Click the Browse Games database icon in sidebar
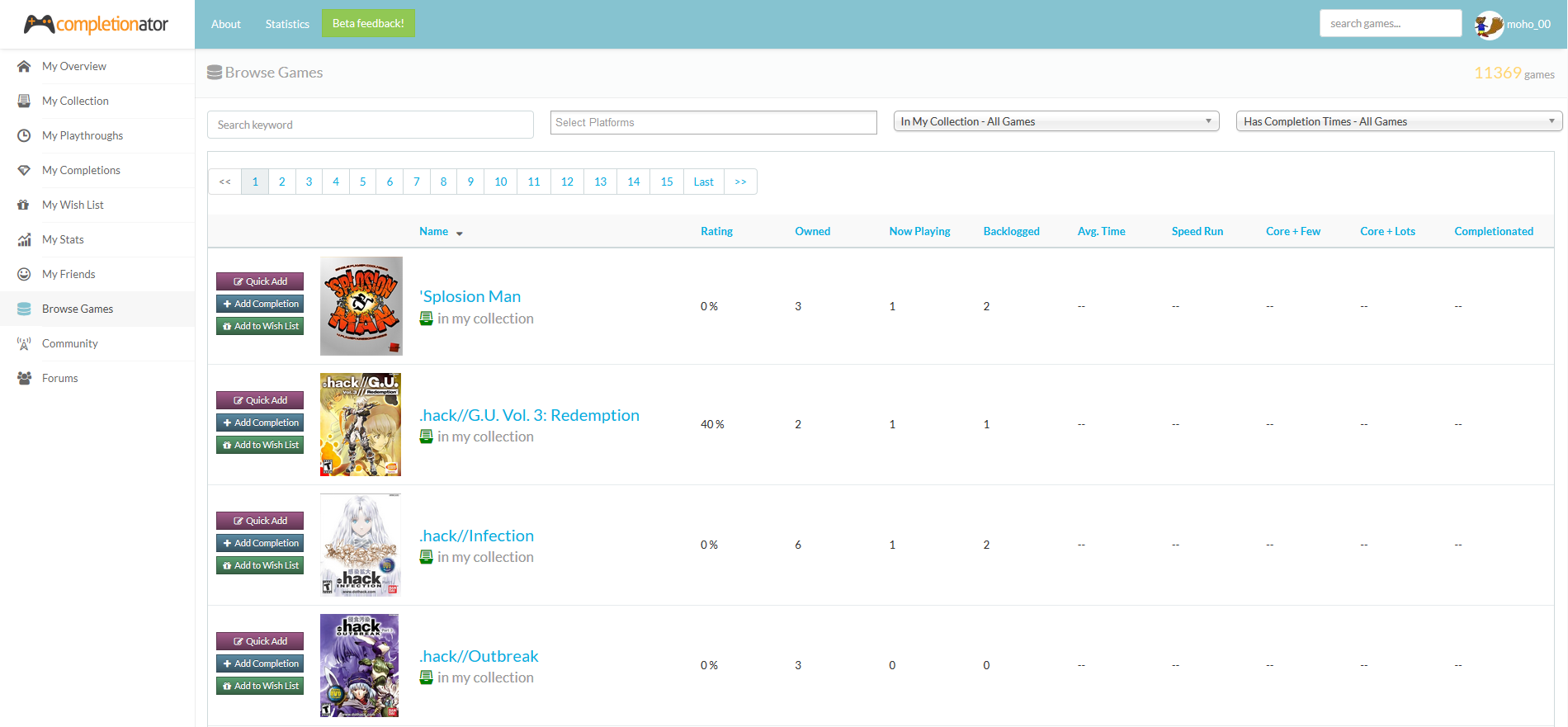The image size is (1568, 727). coord(24,309)
